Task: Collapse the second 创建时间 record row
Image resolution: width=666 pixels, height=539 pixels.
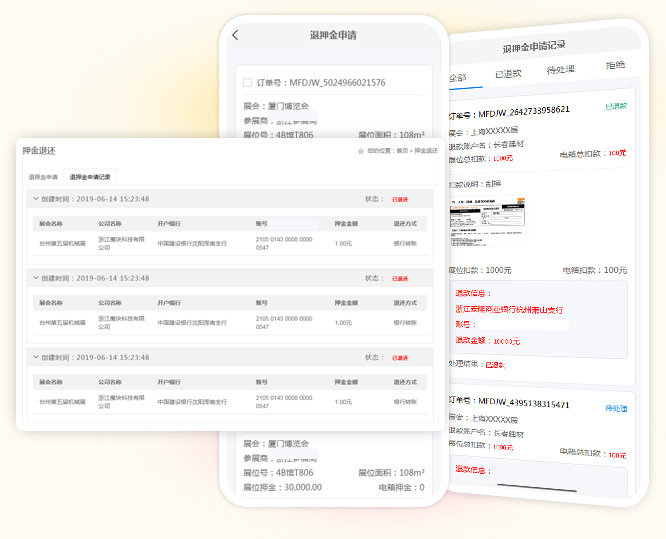Action: click(36, 278)
